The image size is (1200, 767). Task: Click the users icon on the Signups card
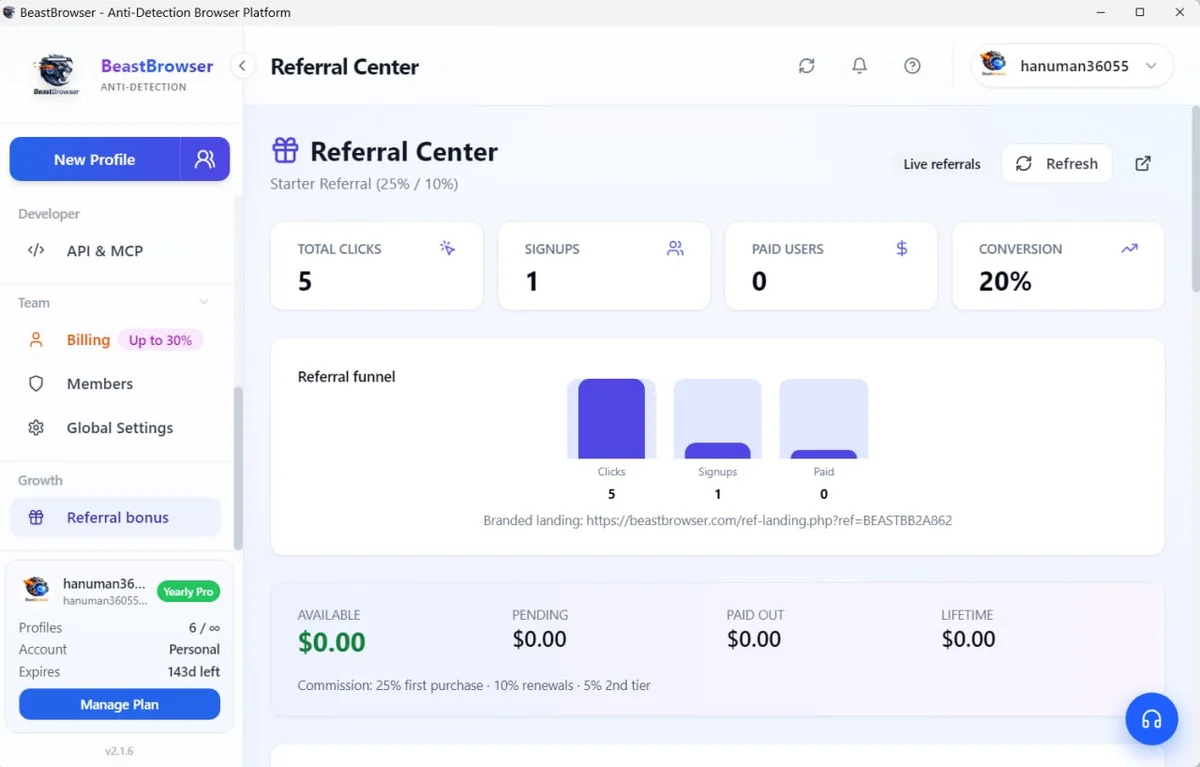(x=675, y=248)
